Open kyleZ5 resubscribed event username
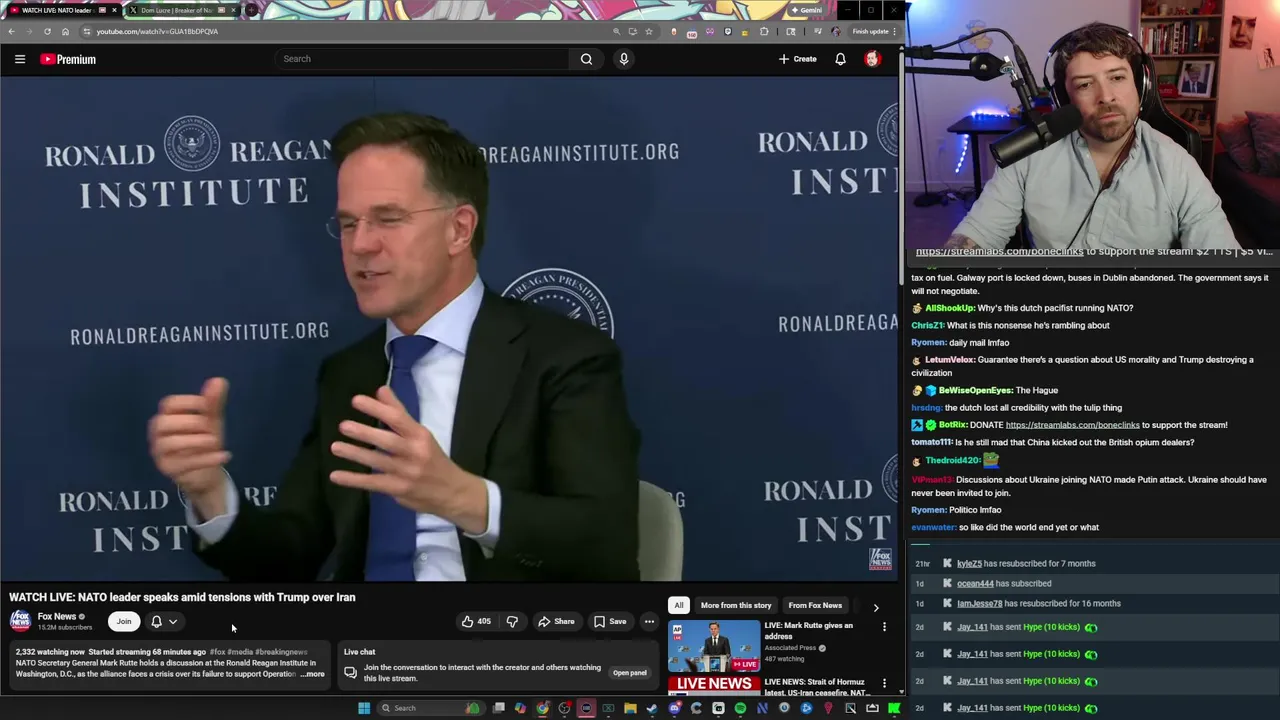 (969, 564)
